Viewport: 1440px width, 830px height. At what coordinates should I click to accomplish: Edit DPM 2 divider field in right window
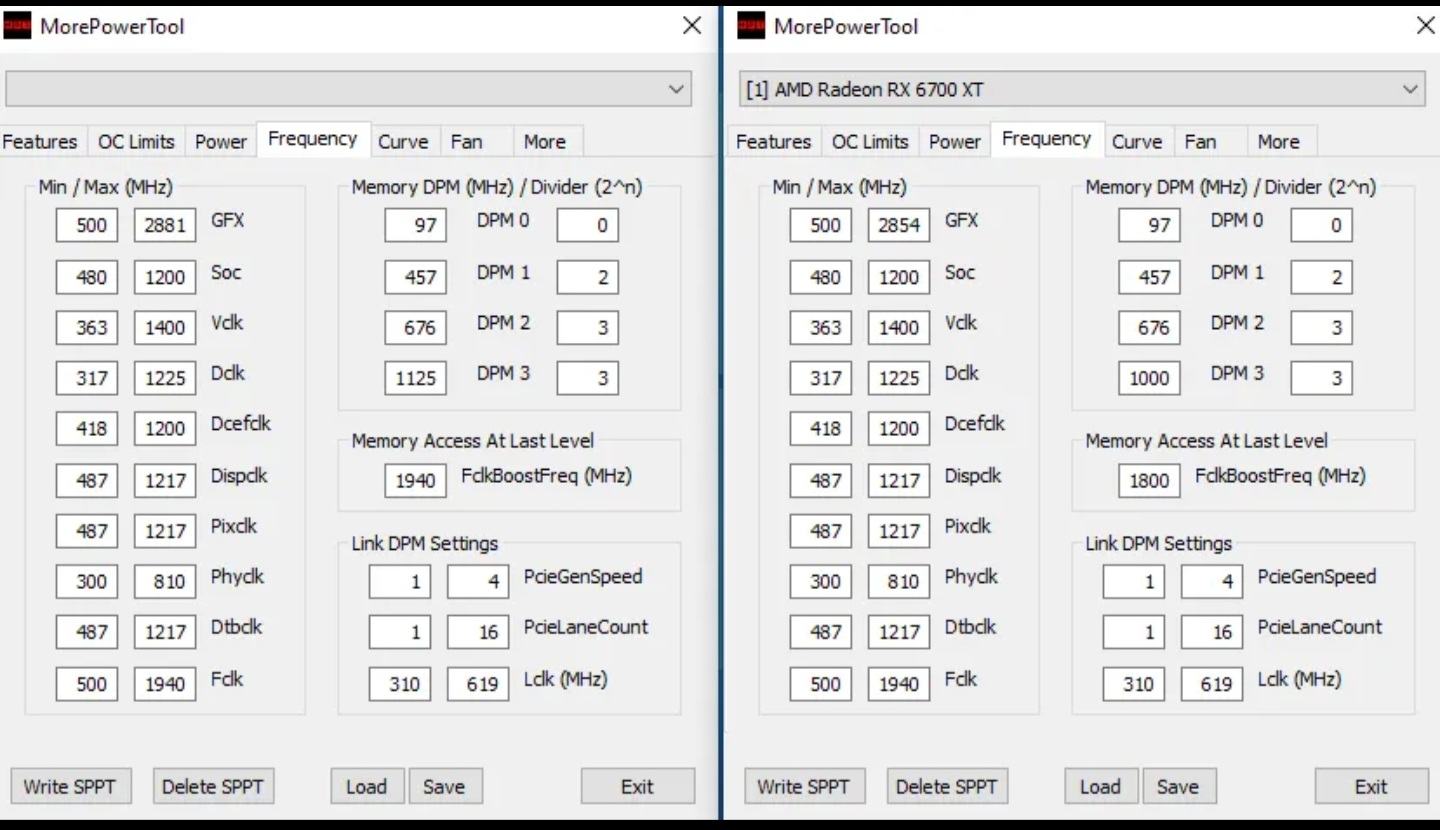tap(1322, 328)
